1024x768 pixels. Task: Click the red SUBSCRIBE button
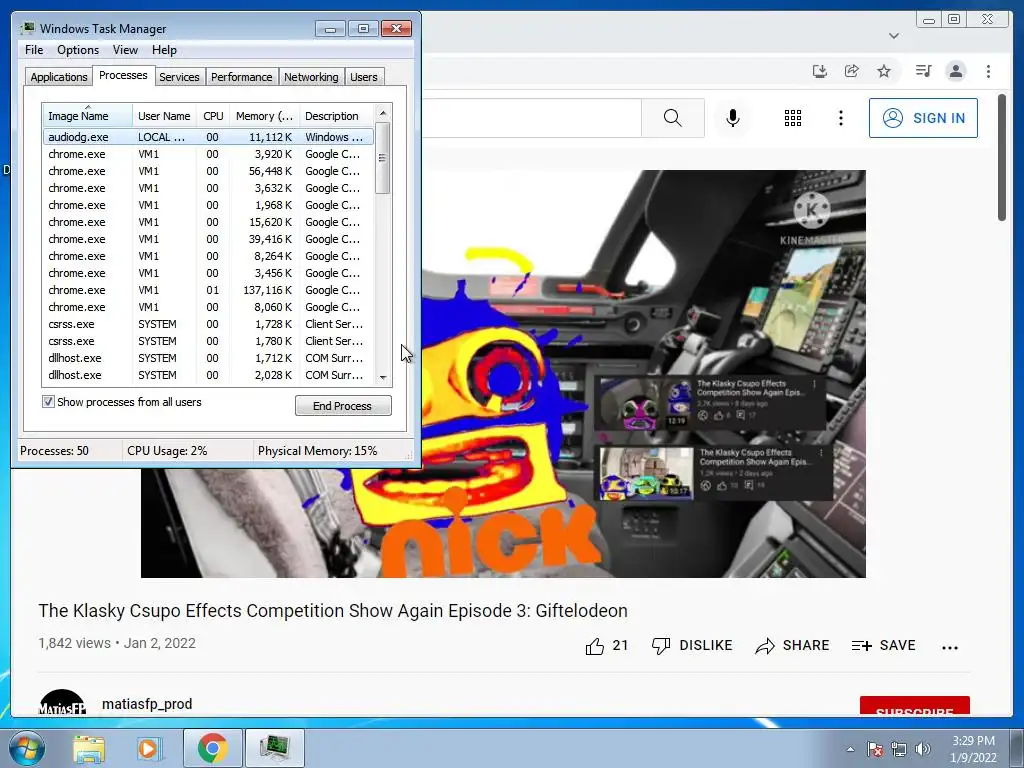click(914, 706)
